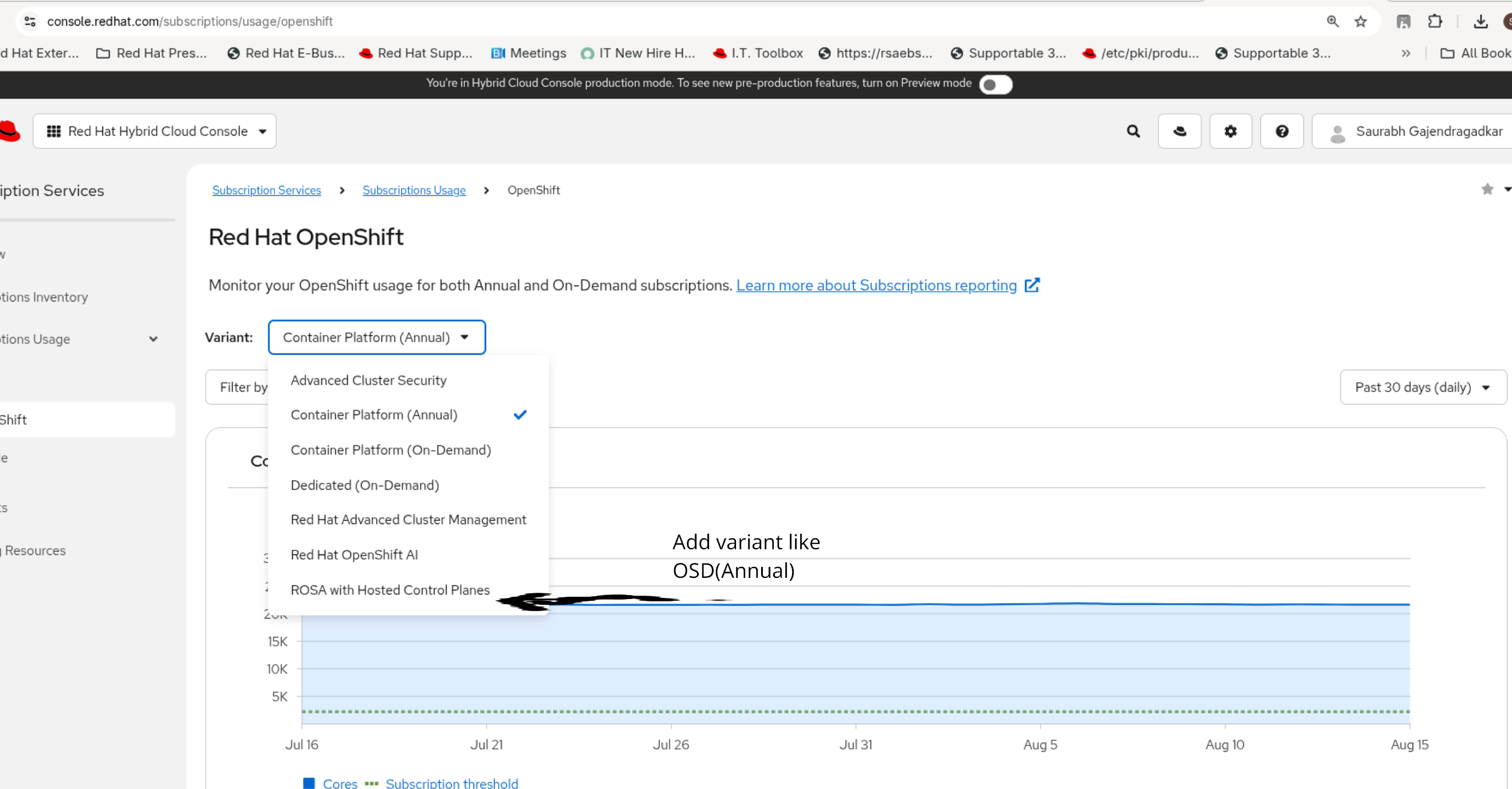This screenshot has width=1512, height=789.
Task: Click the browser bookmark star icon
Action: (1360, 22)
